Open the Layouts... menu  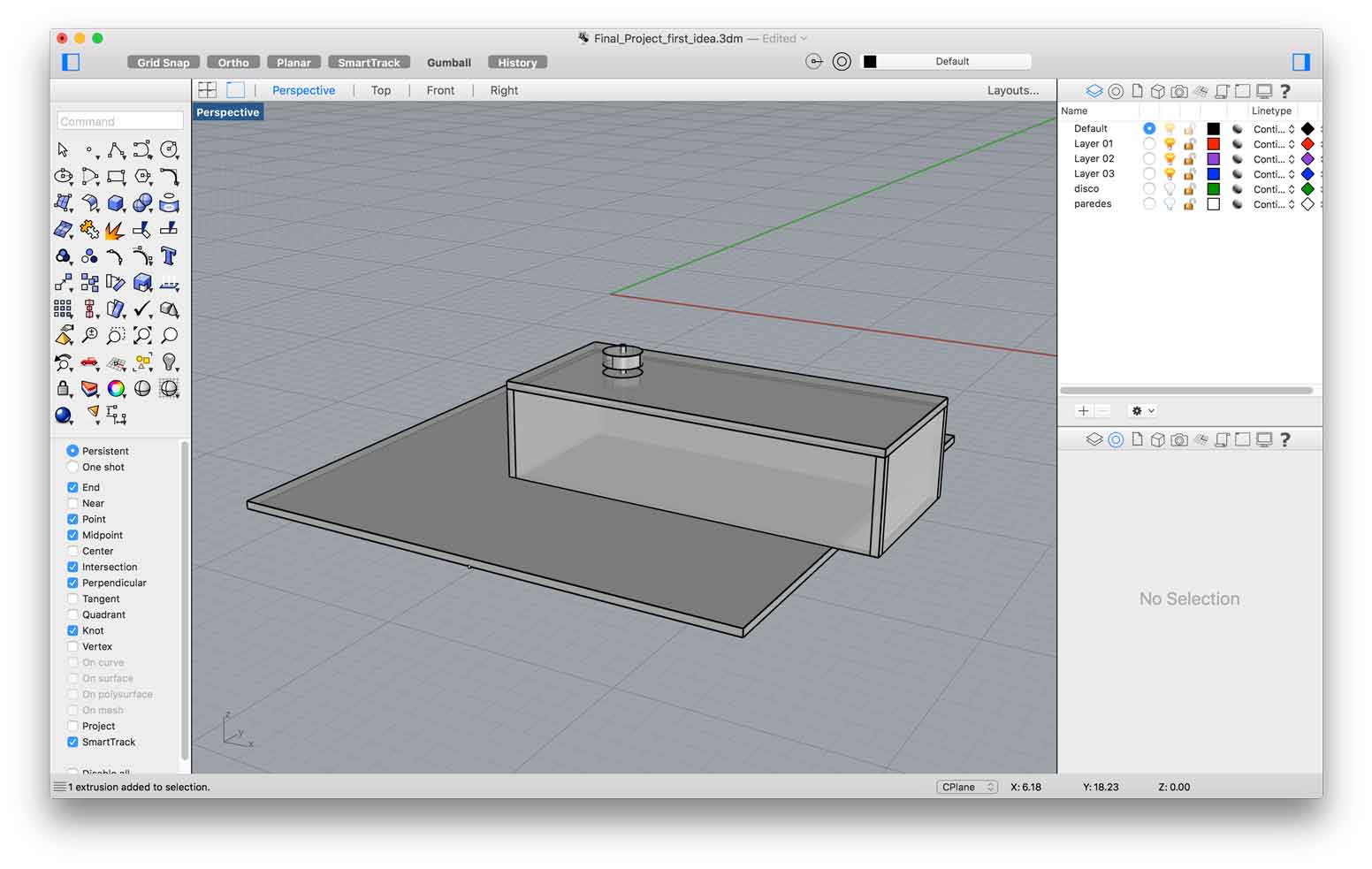coord(1013,90)
